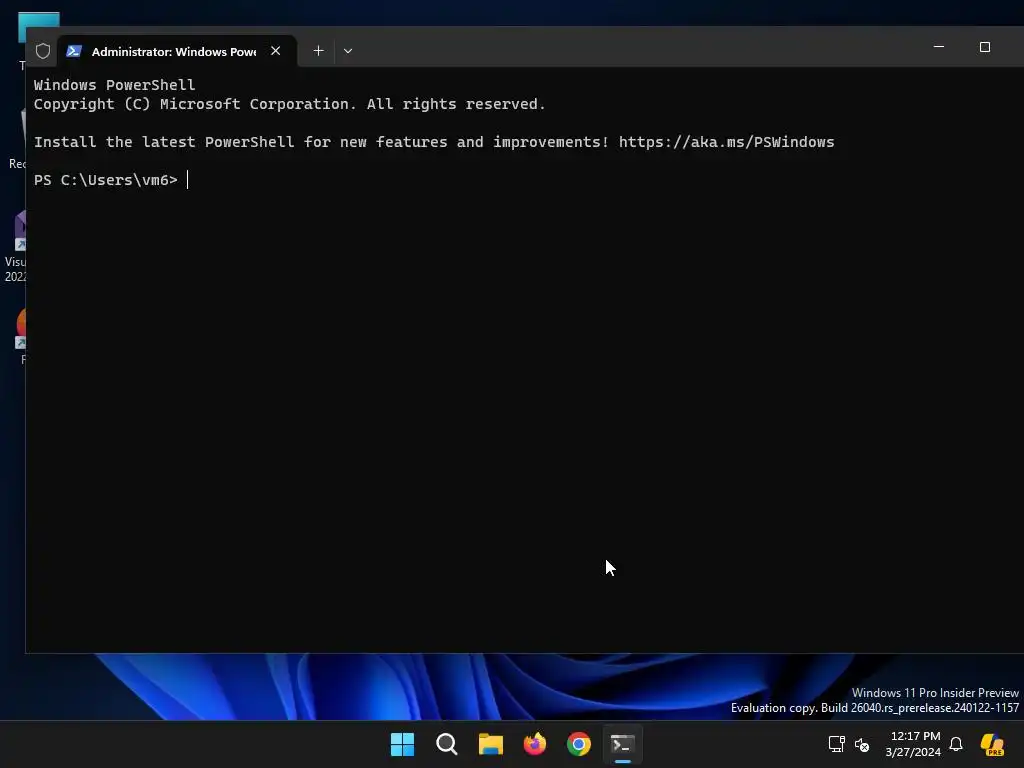
Task: Open the Copilot preview icon in taskbar
Action: [992, 744]
